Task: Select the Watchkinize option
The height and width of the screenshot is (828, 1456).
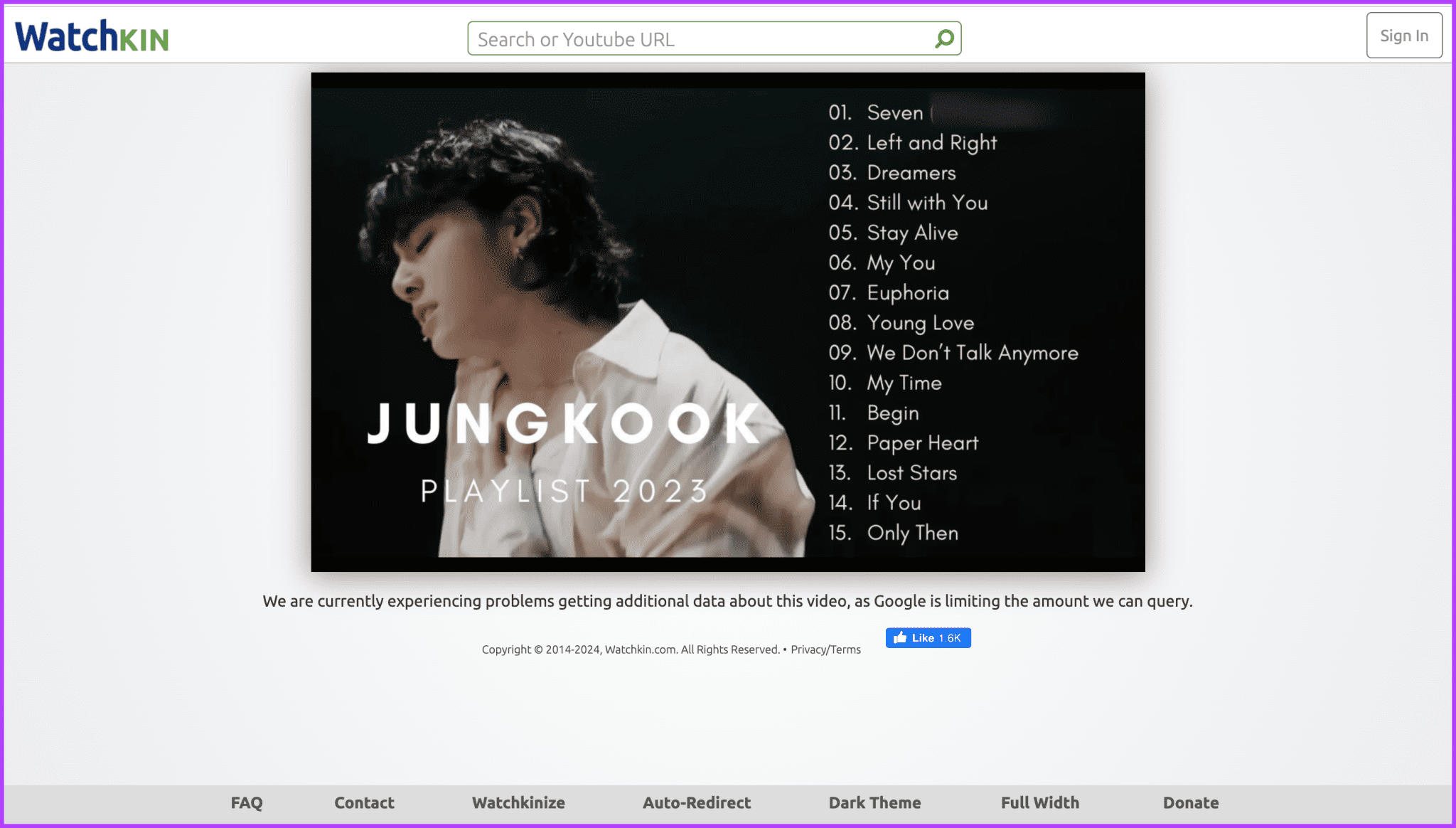Action: tap(518, 802)
